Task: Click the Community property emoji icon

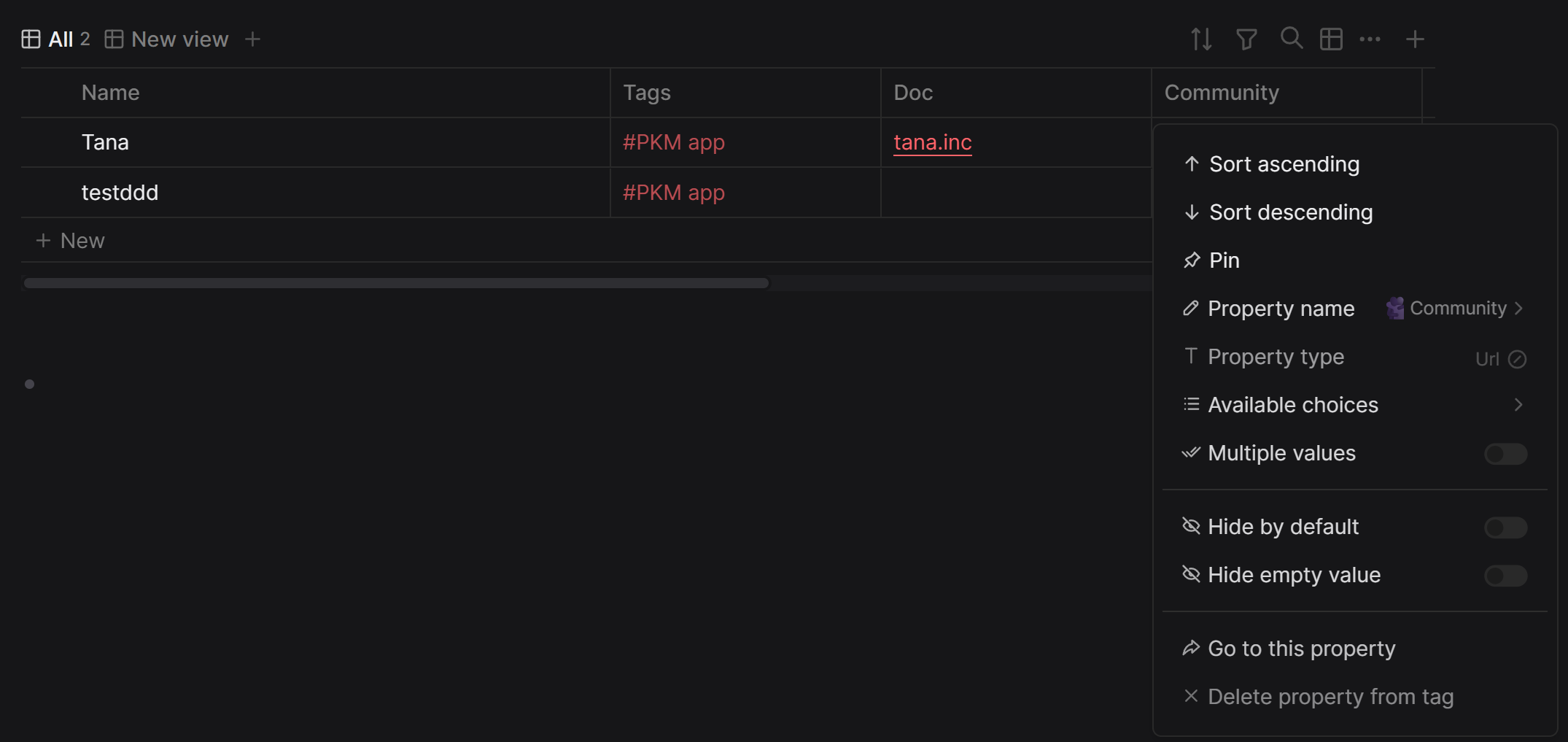Action: coord(1394,308)
